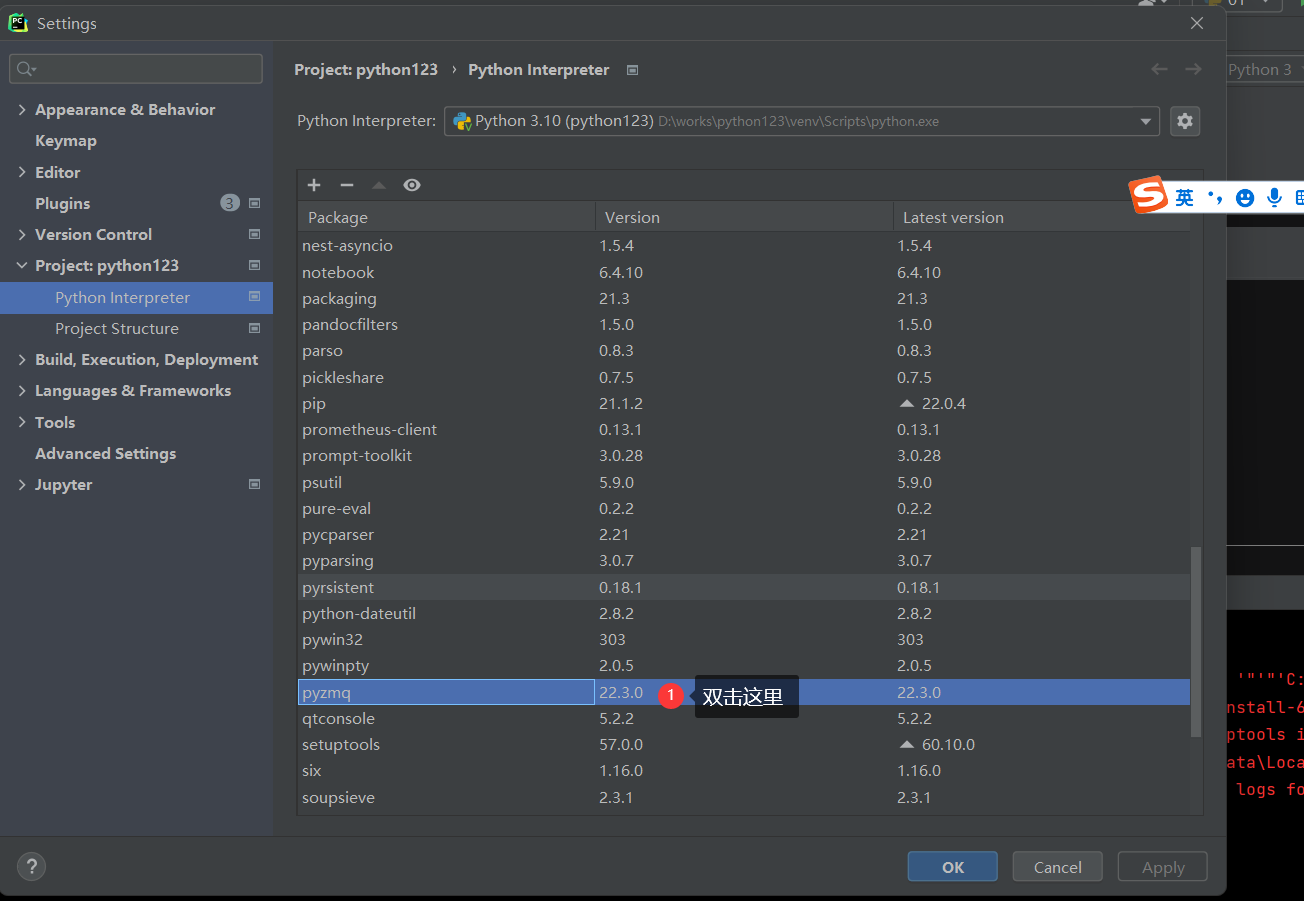Click the Latest version column header
This screenshot has width=1304, height=901.
click(1041, 217)
